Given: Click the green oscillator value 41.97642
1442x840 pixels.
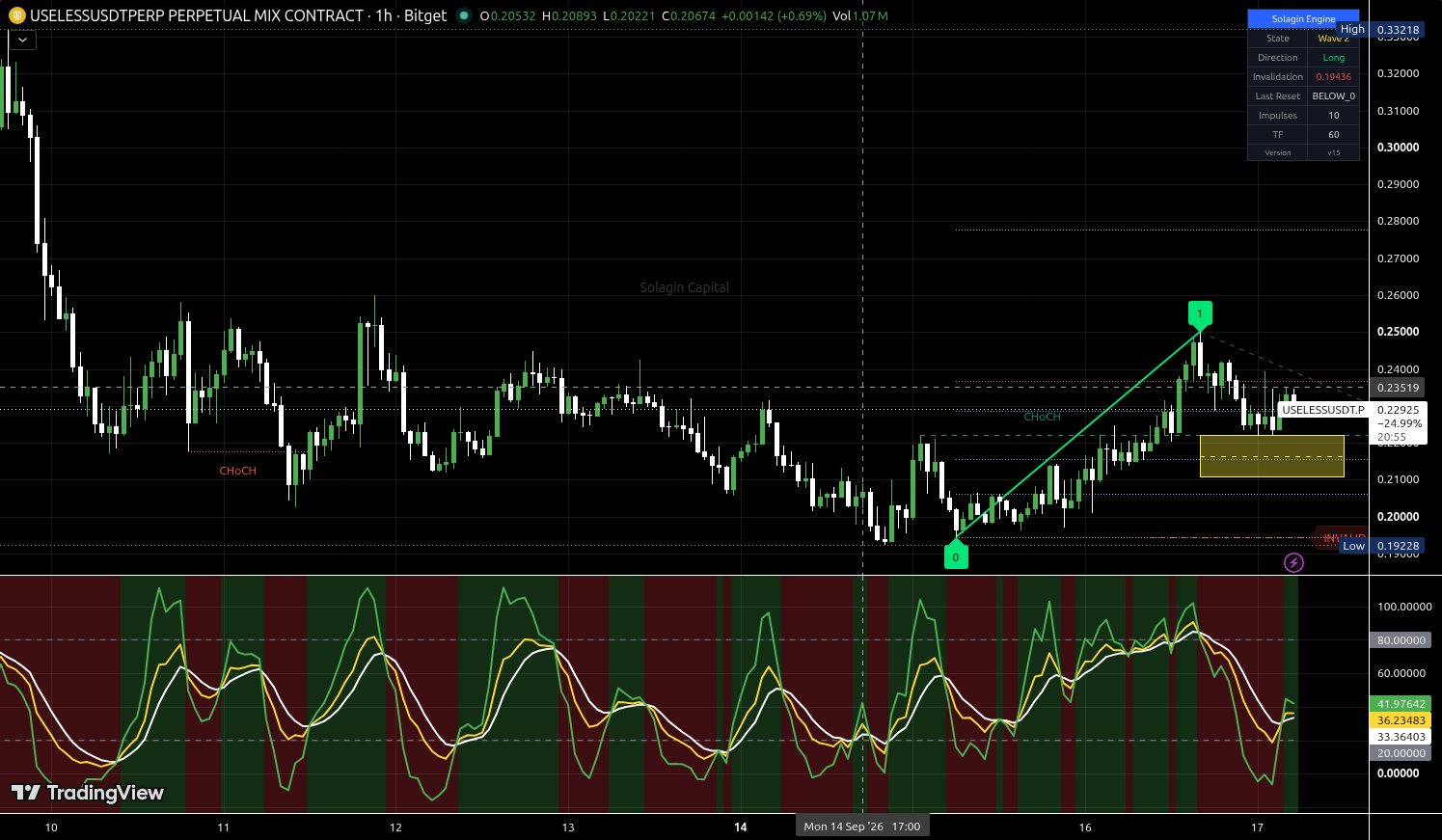Looking at the screenshot, I should [x=1401, y=704].
